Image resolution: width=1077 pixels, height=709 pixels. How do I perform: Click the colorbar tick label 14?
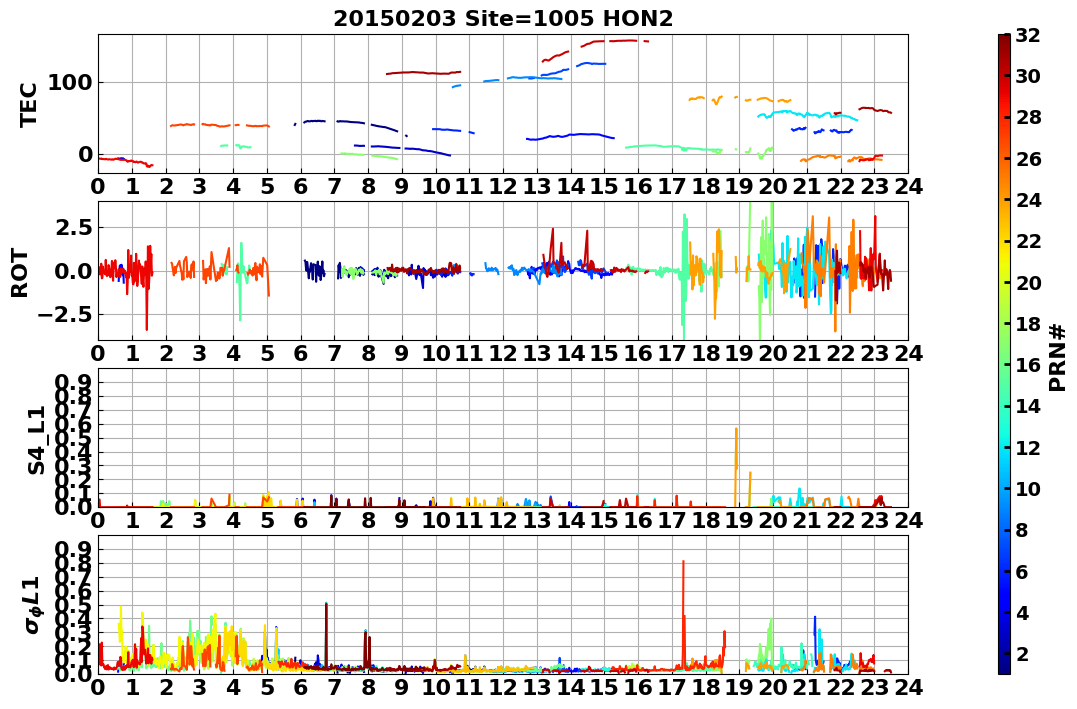coord(1028,406)
